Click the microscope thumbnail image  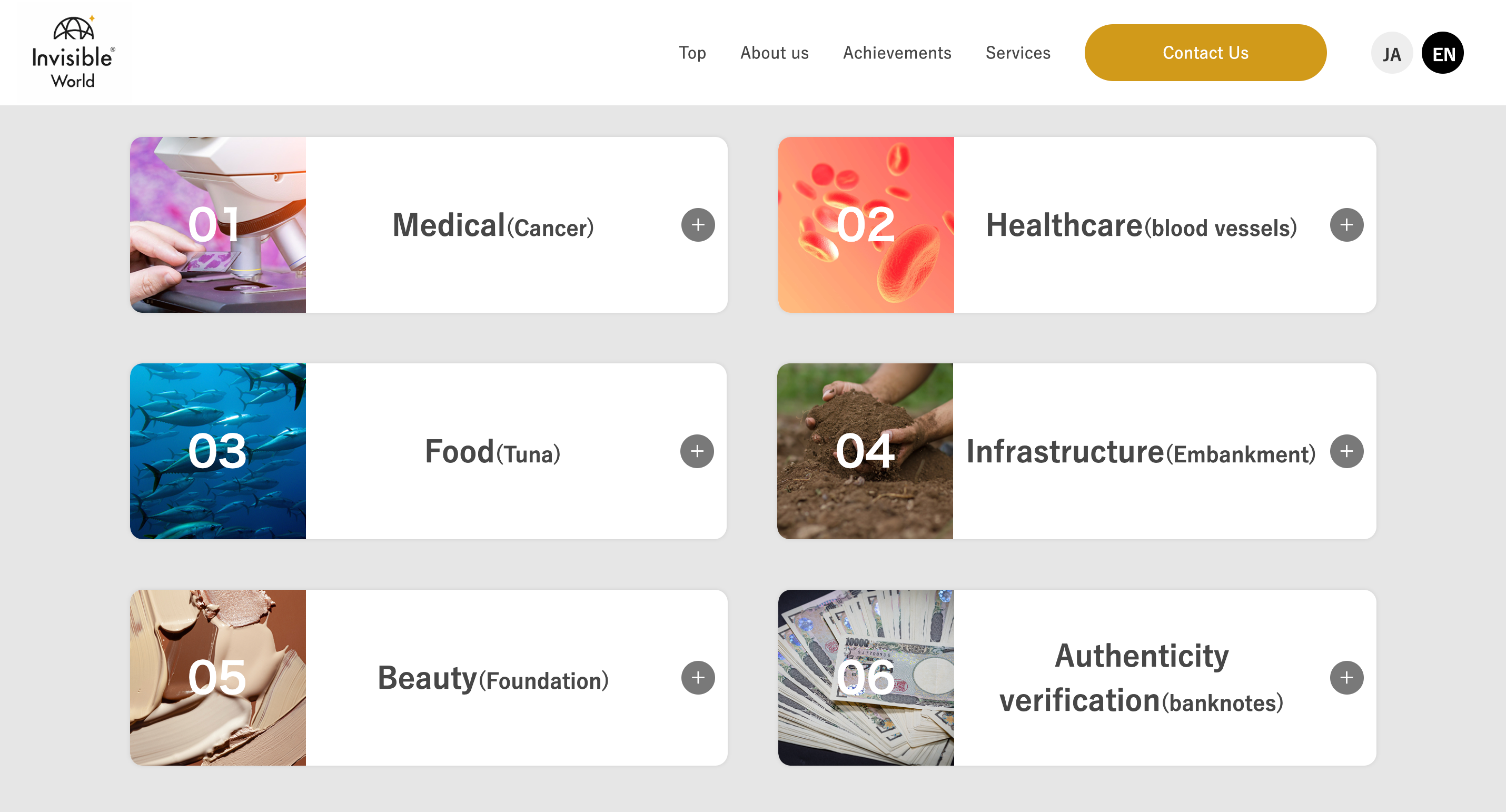[217, 224]
